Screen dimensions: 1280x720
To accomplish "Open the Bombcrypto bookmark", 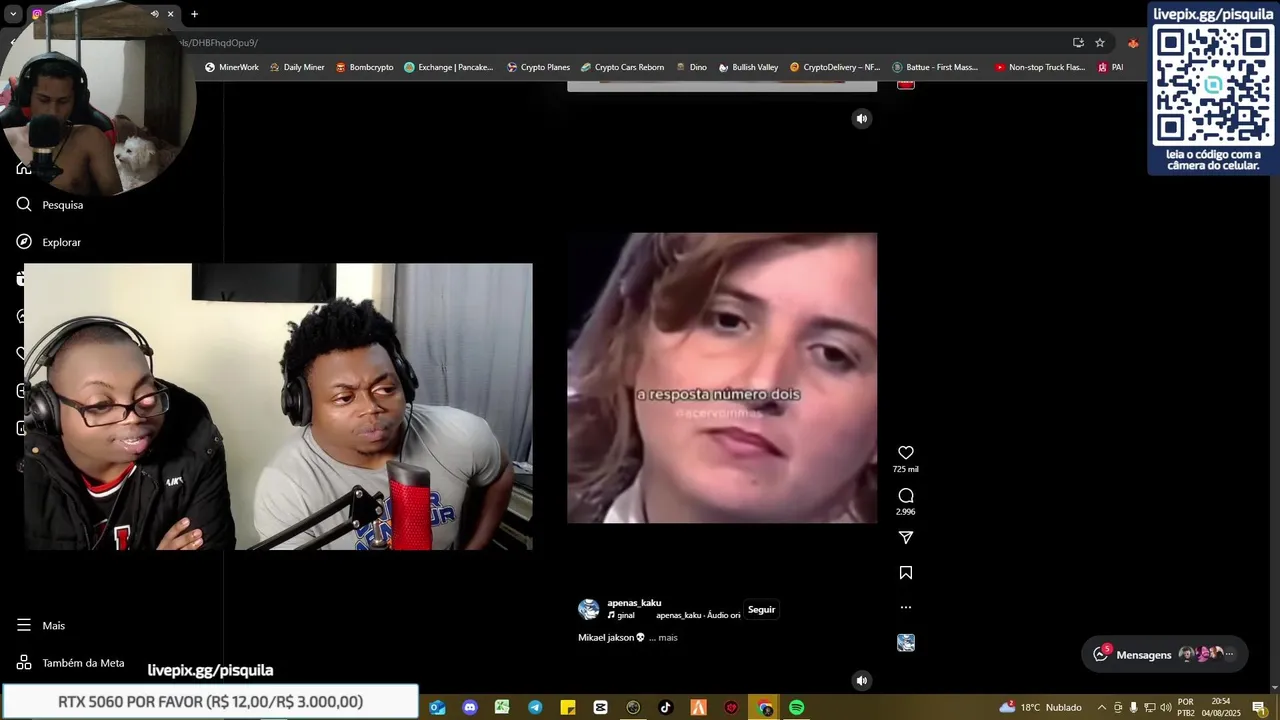I will 364,67.
